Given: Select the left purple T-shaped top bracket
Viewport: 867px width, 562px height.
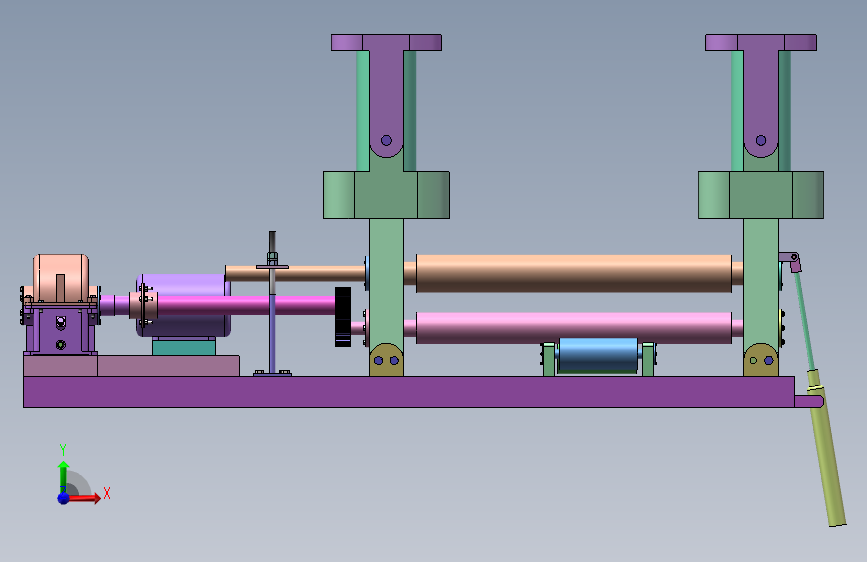Looking at the screenshot, I should click(386, 95).
